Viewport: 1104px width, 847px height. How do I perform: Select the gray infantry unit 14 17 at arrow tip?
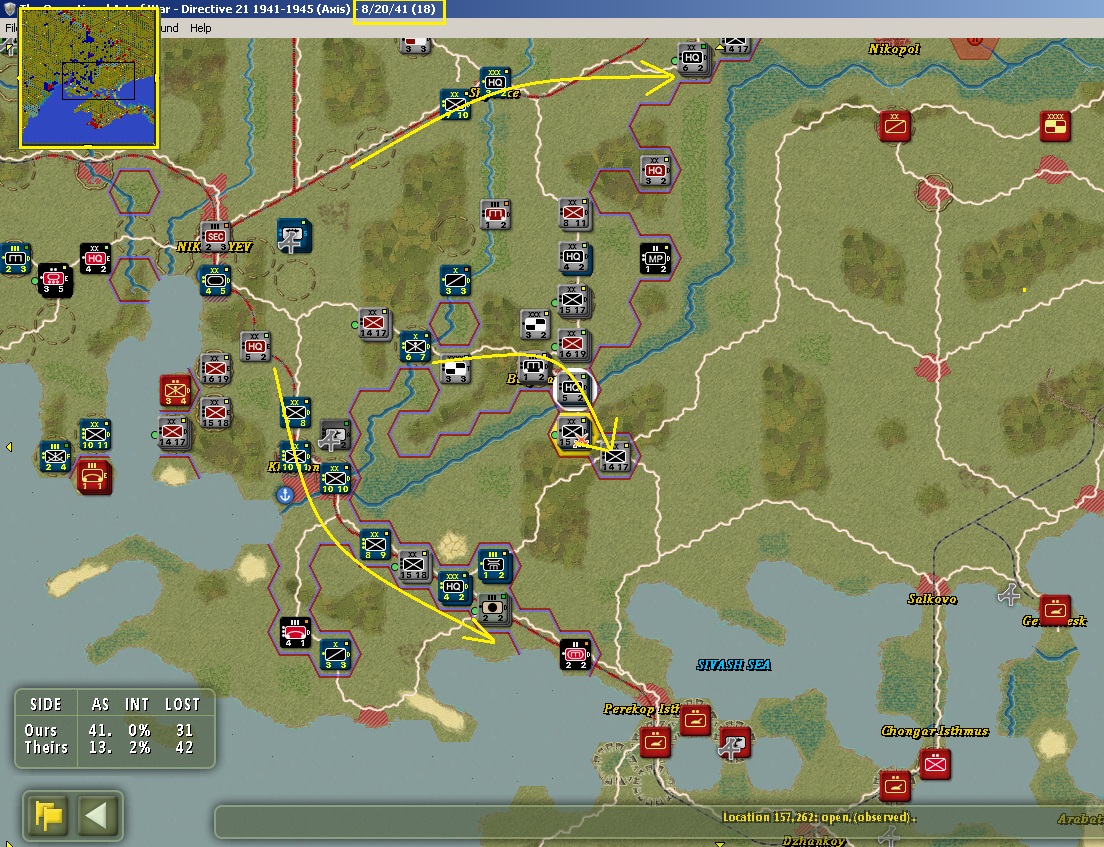tap(615, 457)
